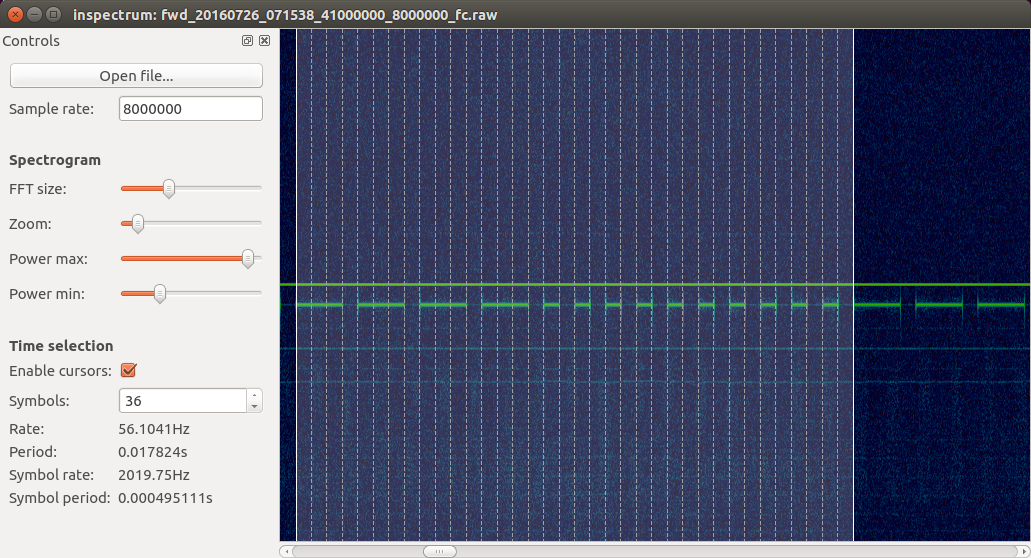Close the inspectrum window

click(15, 14)
